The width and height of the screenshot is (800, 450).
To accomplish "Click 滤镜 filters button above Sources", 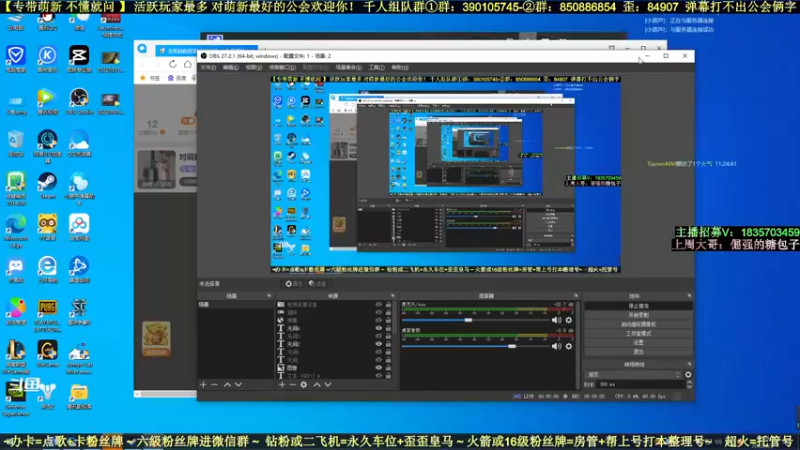I will click(317, 284).
